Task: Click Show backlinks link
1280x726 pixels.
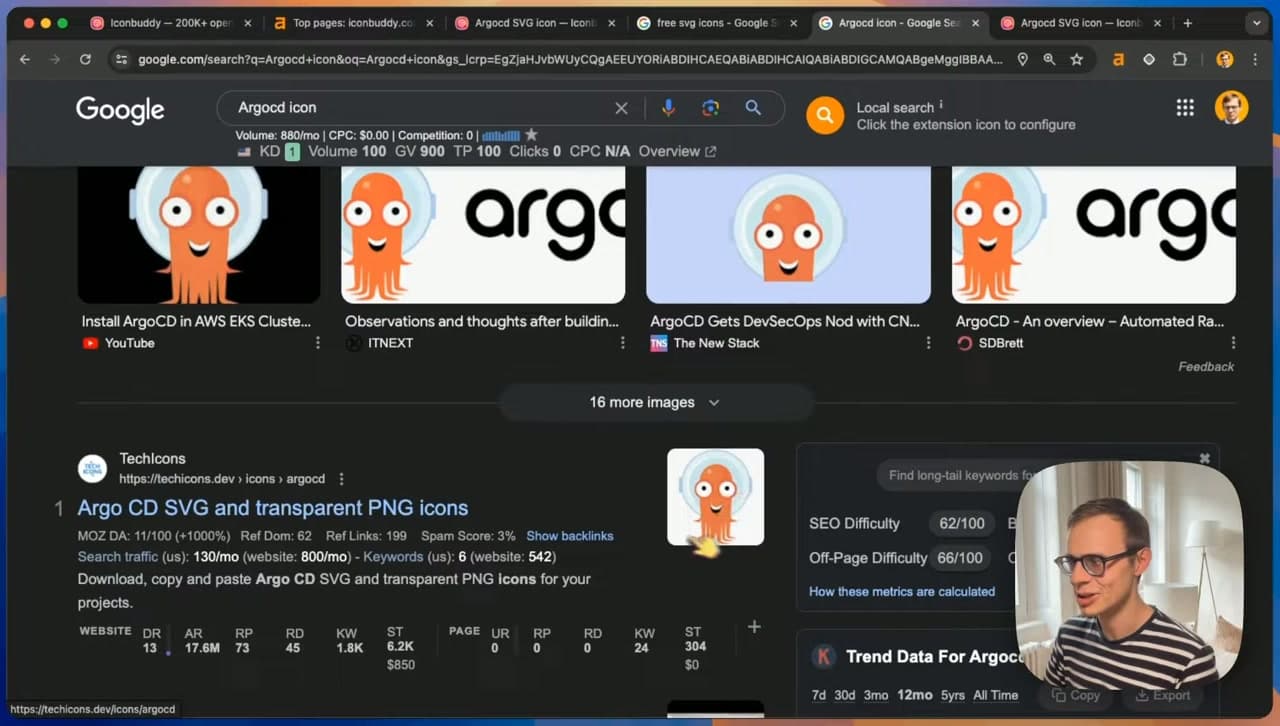Action: tap(570, 536)
